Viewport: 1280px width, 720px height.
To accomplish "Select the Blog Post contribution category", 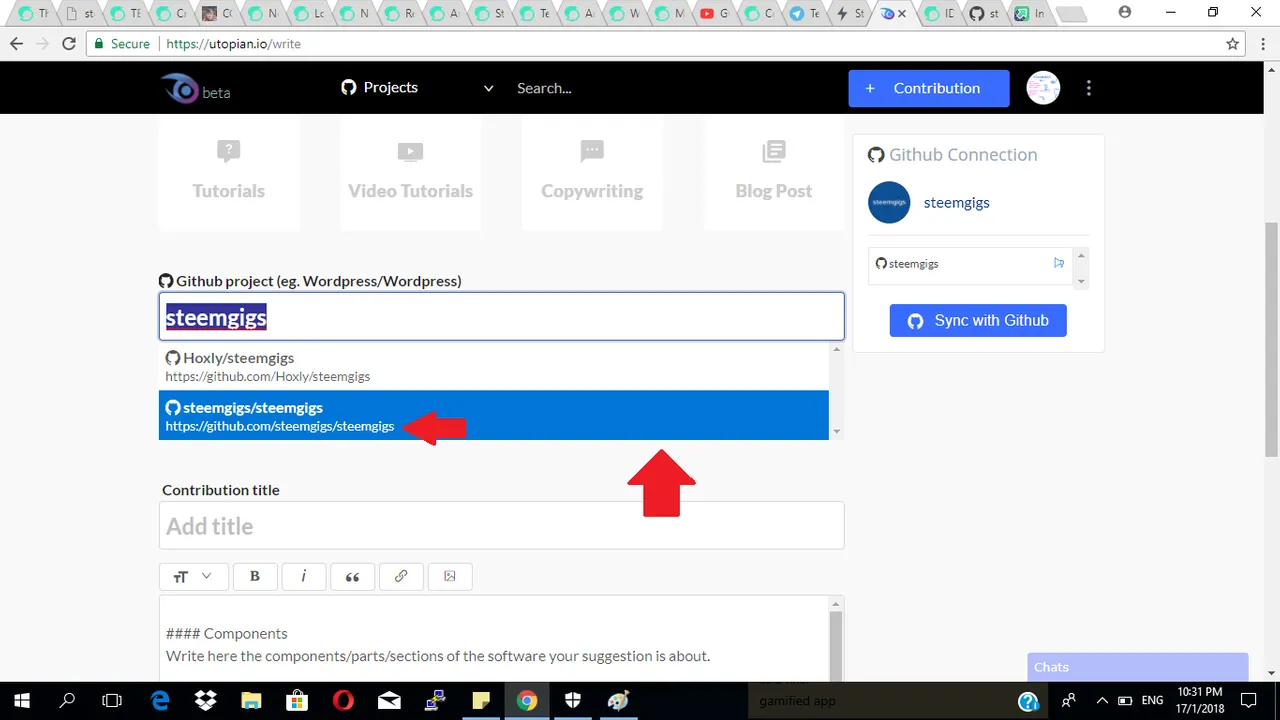I will pos(774,172).
